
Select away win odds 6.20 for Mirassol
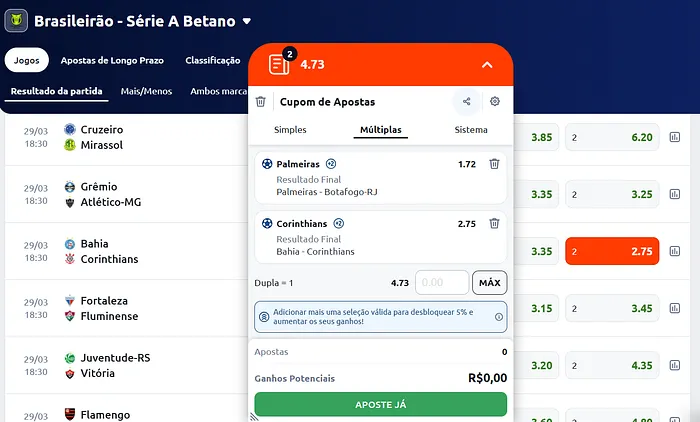(612, 138)
